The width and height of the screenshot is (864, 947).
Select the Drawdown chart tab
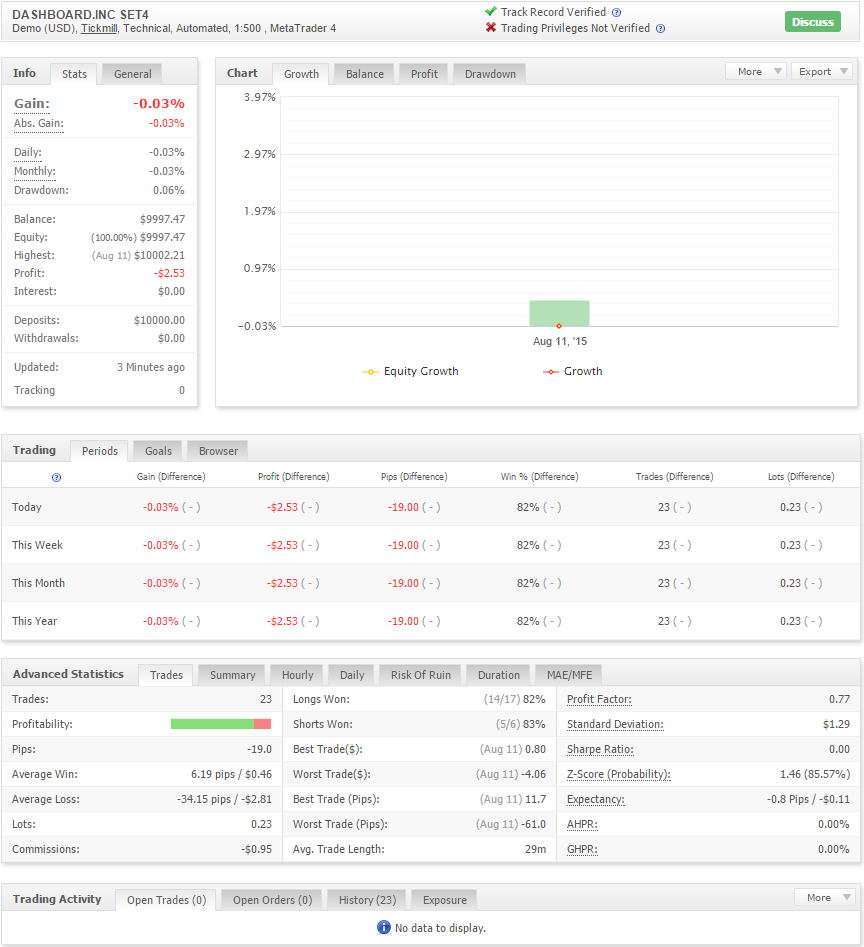490,74
